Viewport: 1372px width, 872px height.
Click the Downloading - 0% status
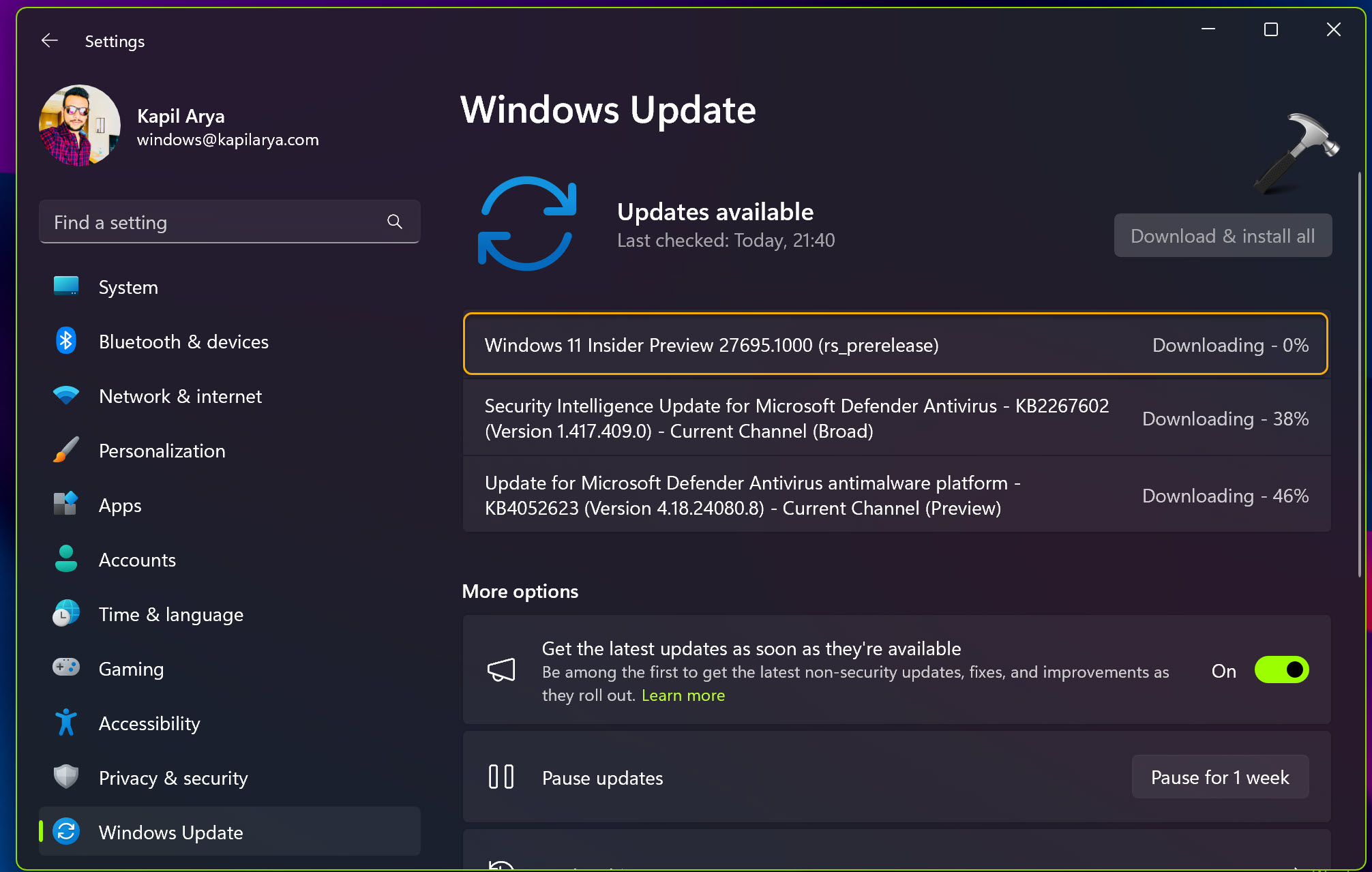(x=1230, y=345)
